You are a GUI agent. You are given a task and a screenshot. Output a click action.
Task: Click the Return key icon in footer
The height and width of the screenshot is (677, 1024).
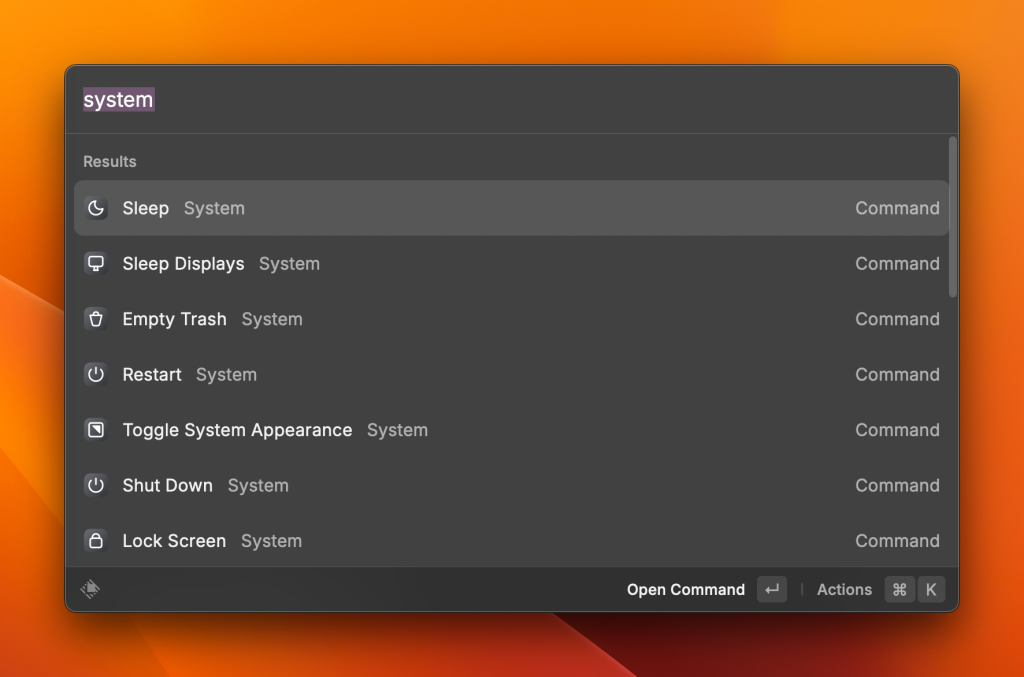pos(772,590)
